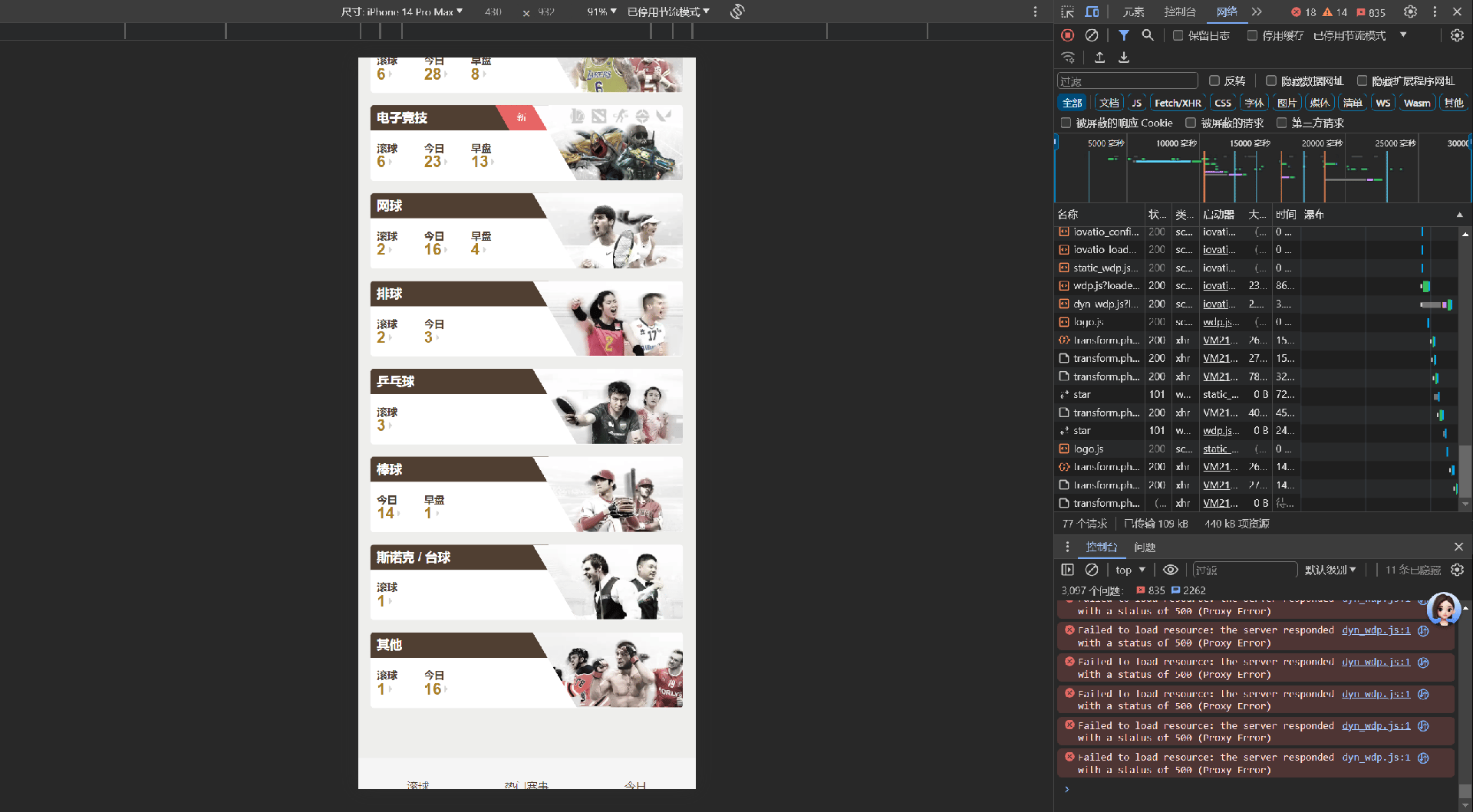Screen dimensions: 1473x812
Task: Clear the network log
Action: pyautogui.click(x=1092, y=35)
